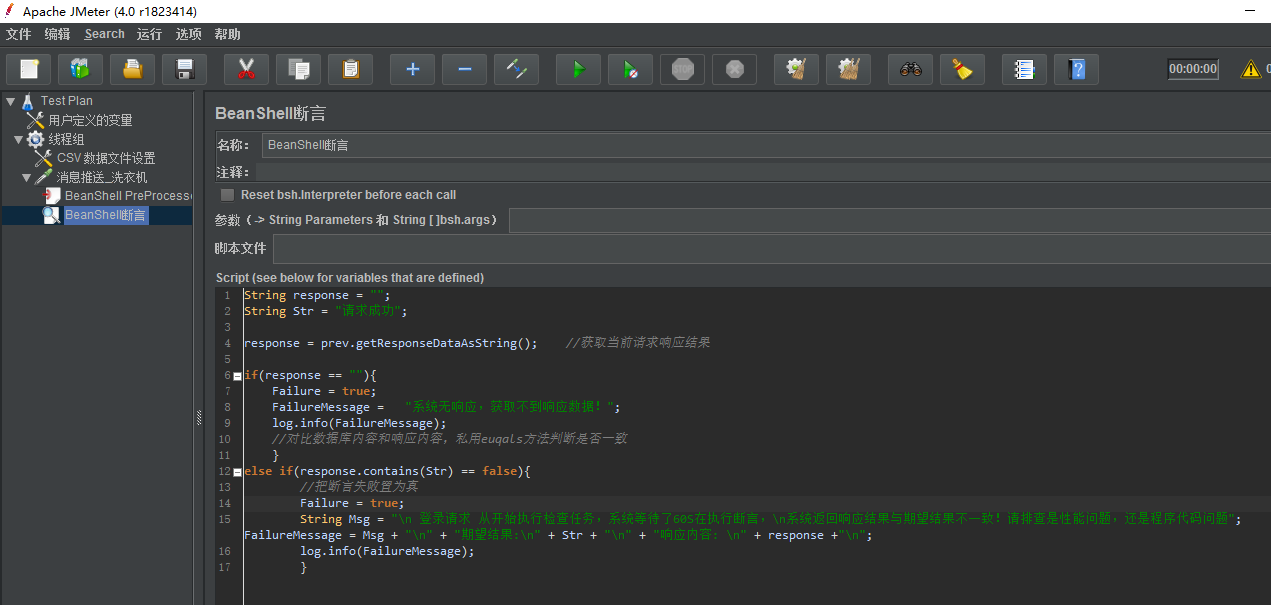Save the test plan with floppy icon
The width and height of the screenshot is (1271, 605).
pyautogui.click(x=184, y=69)
